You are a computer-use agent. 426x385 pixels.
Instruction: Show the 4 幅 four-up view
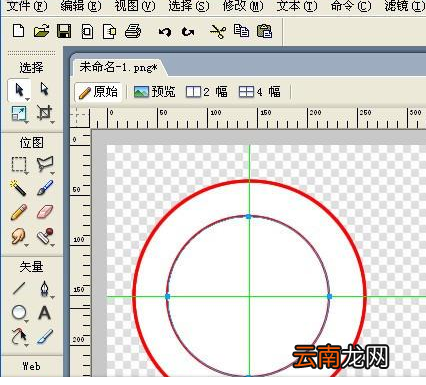point(260,92)
